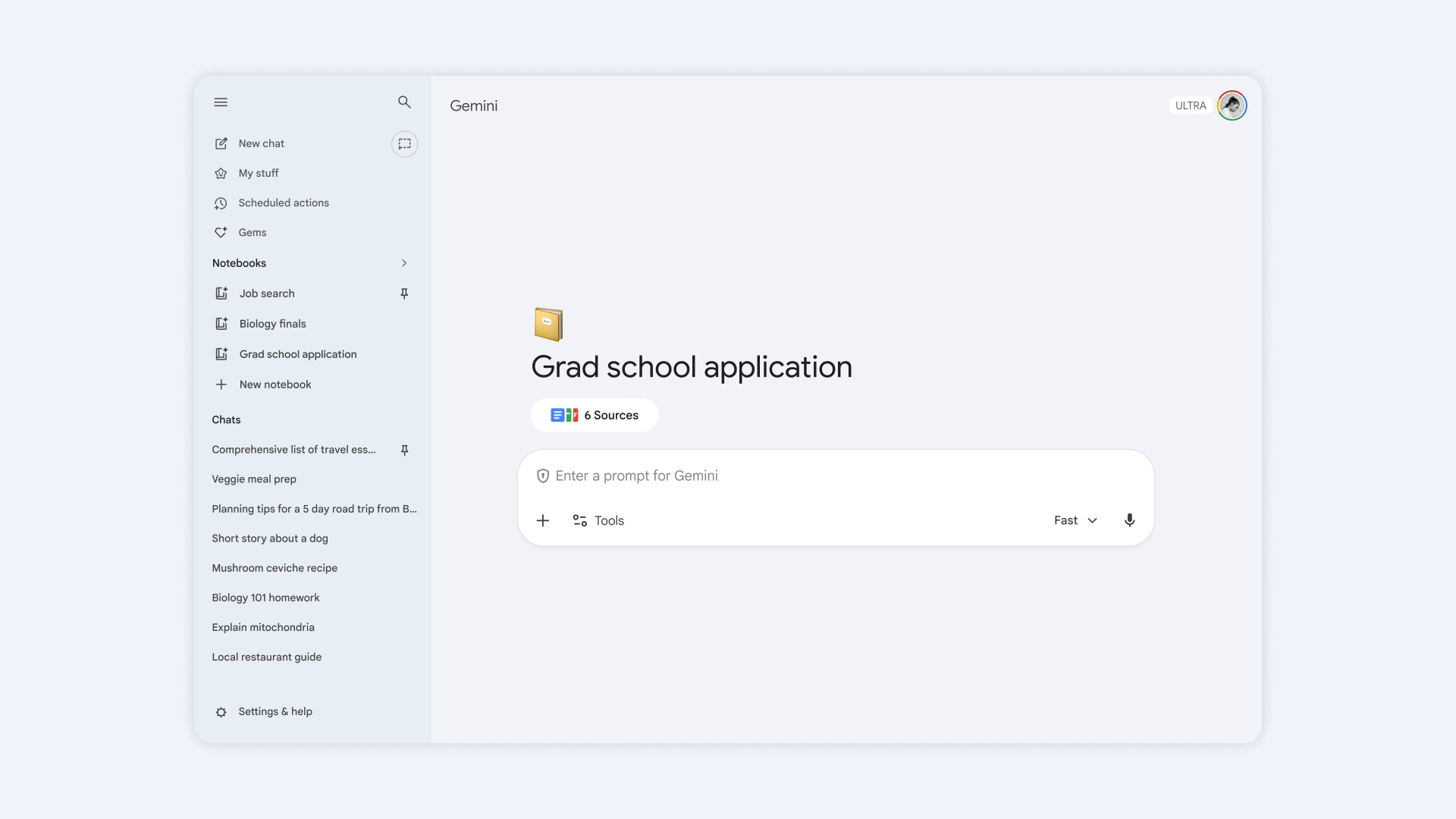The width and height of the screenshot is (1456, 819).
Task: Click the profile avatar next to ULTRA
Action: (1232, 105)
